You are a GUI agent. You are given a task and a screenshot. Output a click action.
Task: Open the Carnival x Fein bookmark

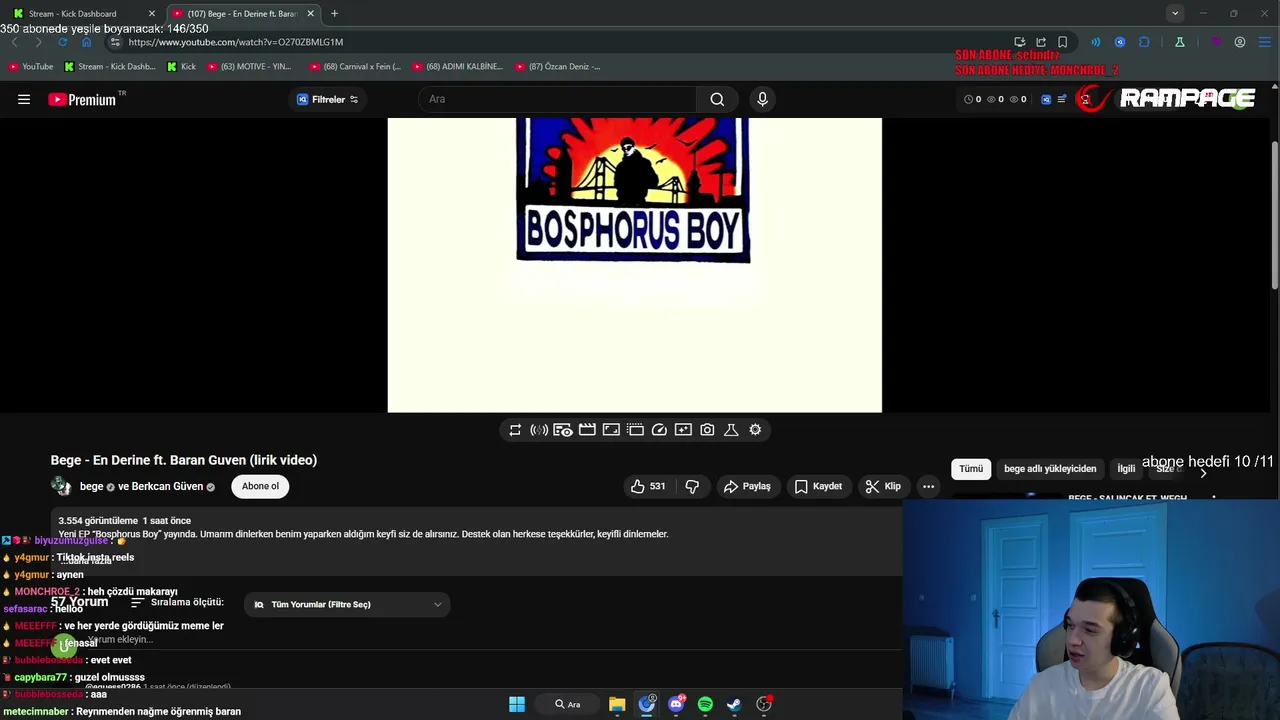355,66
